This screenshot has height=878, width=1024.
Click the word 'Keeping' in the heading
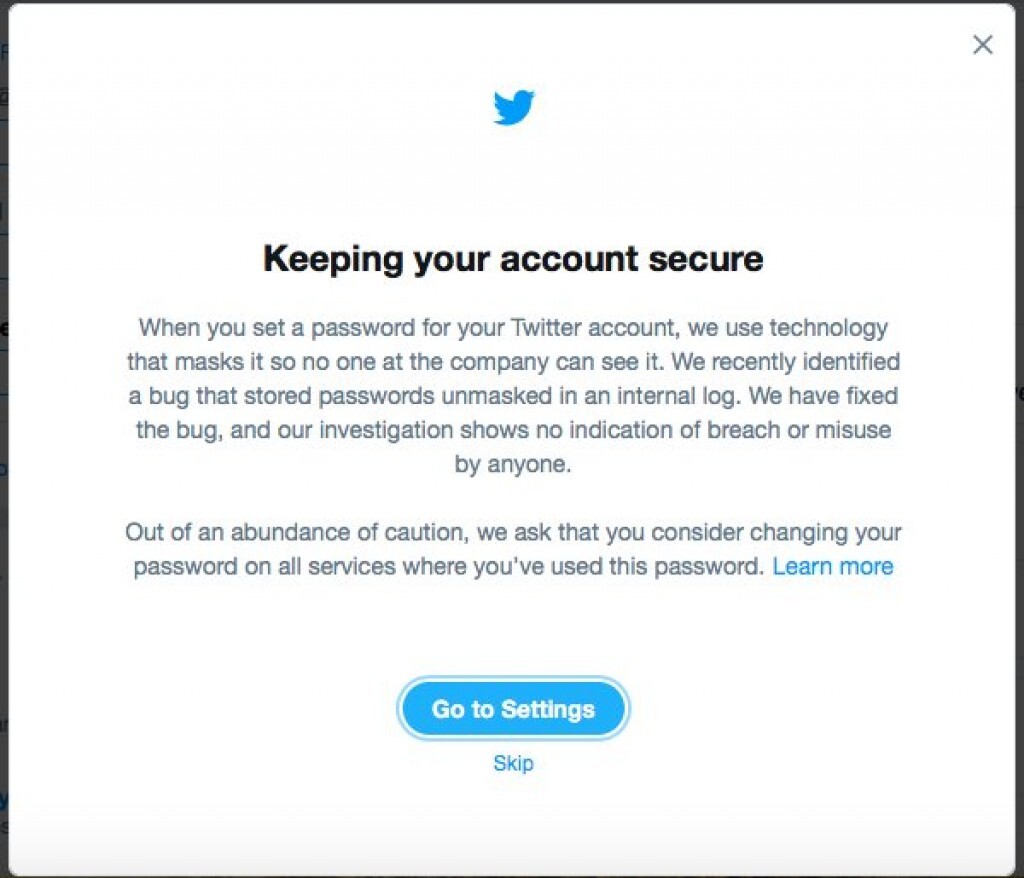pyautogui.click(x=332, y=259)
